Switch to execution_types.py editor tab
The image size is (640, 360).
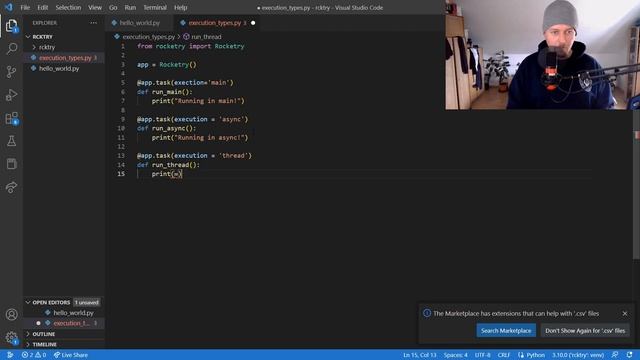[x=215, y=23]
